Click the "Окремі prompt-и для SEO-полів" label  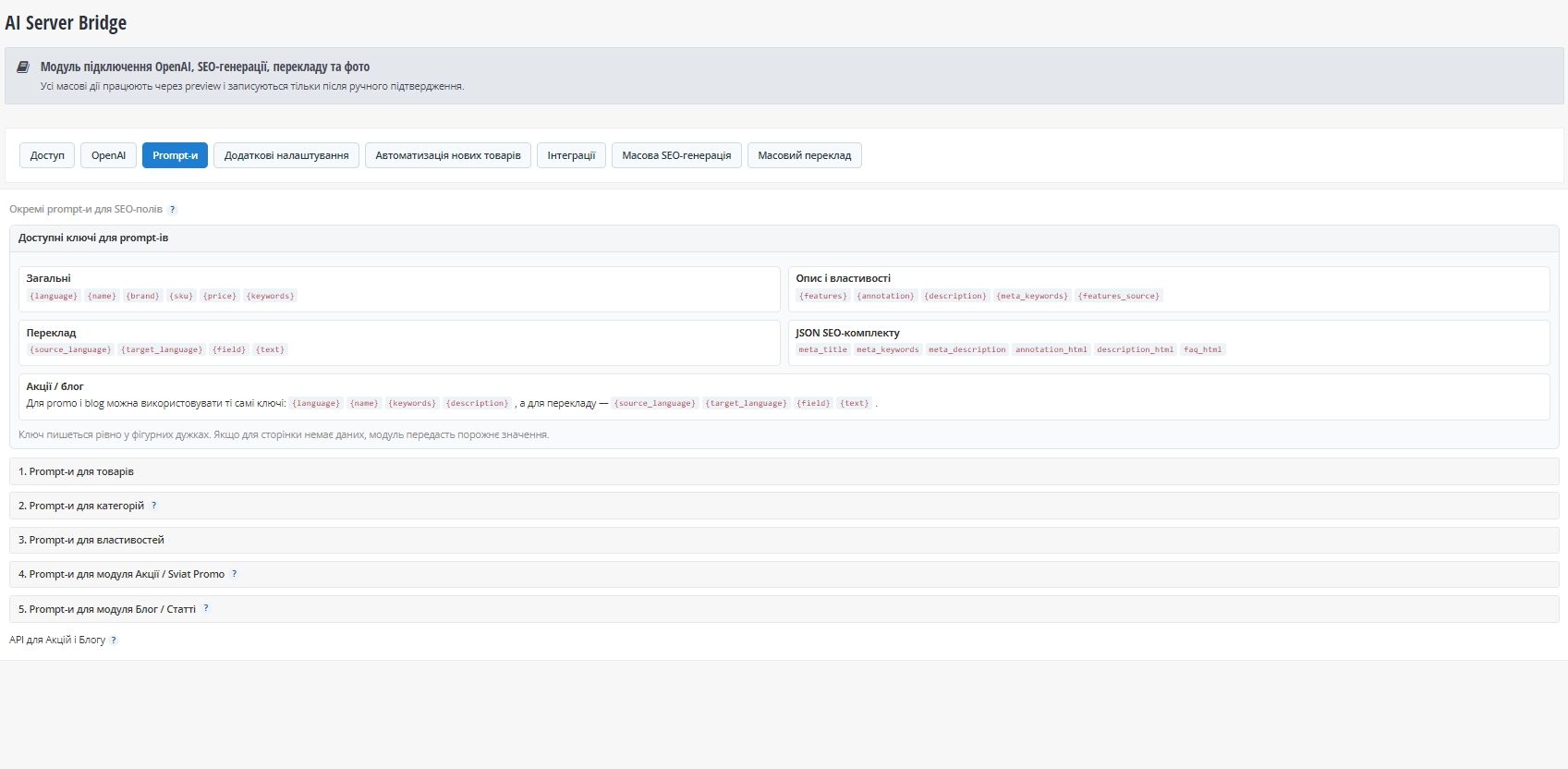coord(86,210)
